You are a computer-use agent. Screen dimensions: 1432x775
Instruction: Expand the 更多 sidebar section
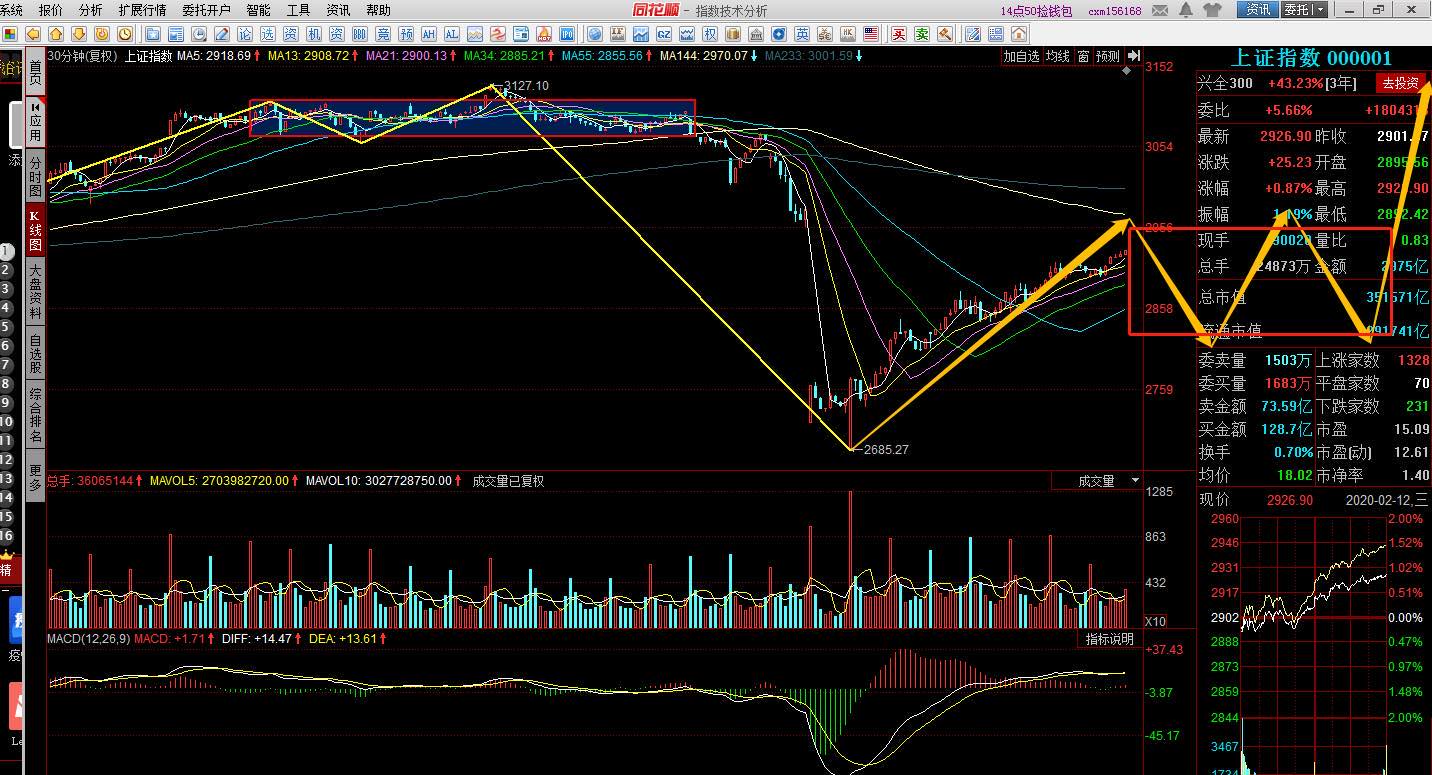coord(35,477)
